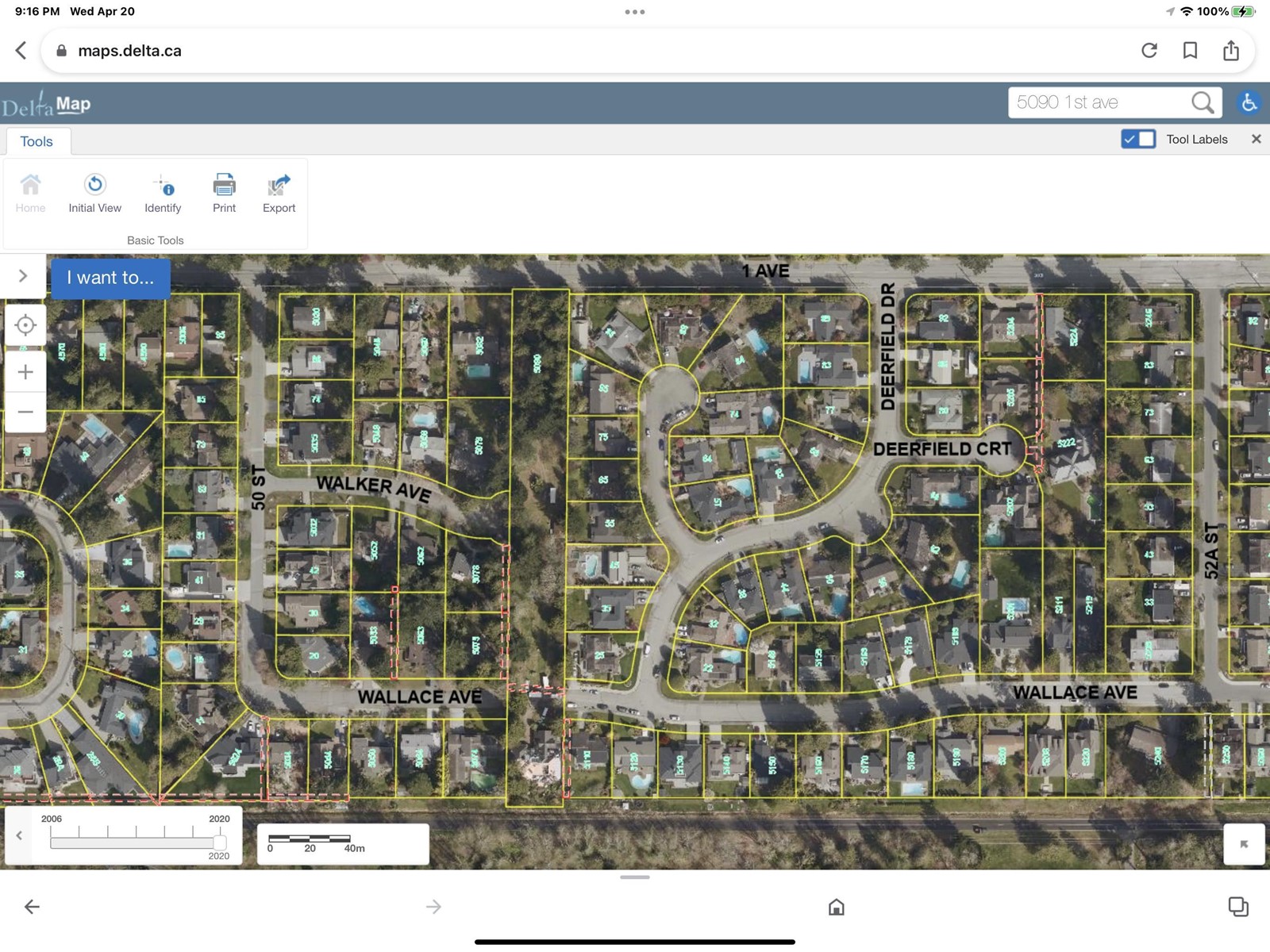
Task: Open the Print tool
Action: [224, 186]
